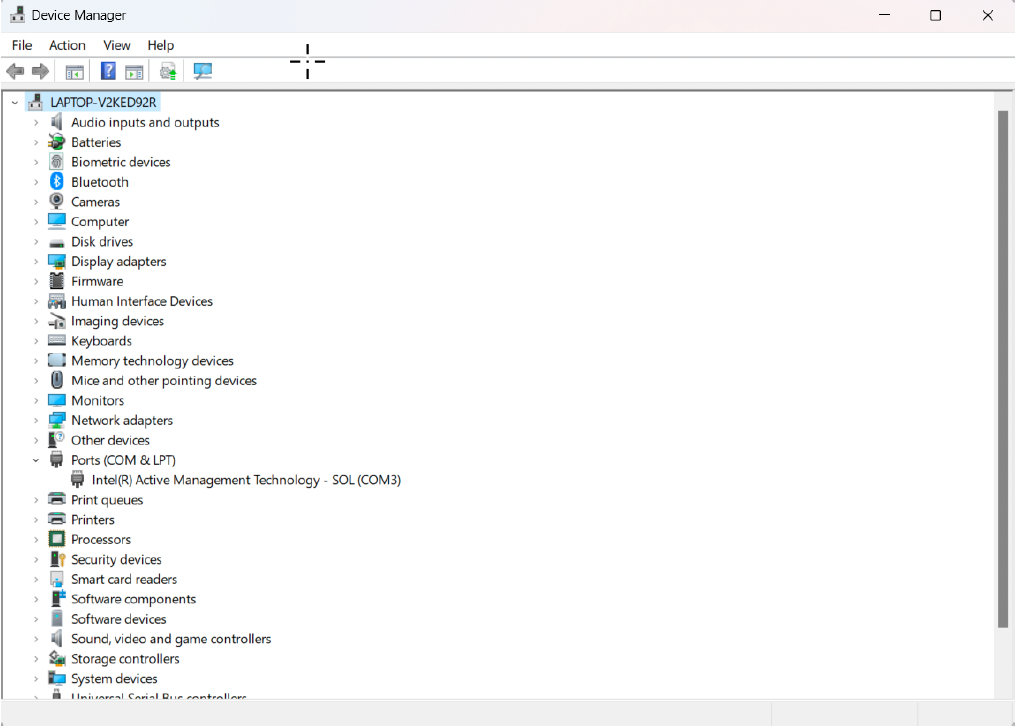Expand the Monitors category

coord(36,400)
